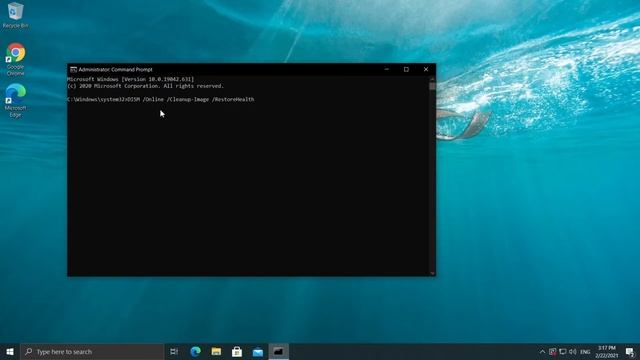
Task: Open the network status tray icon
Action: tap(563, 351)
